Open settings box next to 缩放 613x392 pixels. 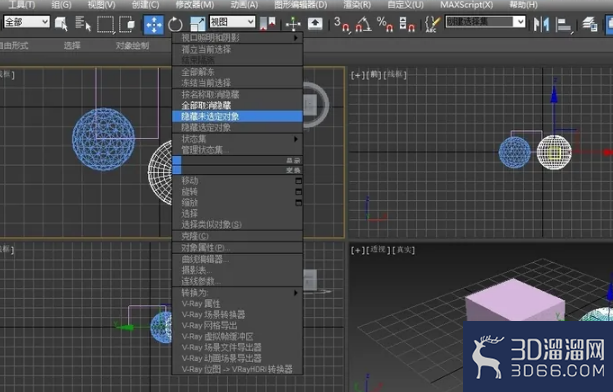pos(299,203)
